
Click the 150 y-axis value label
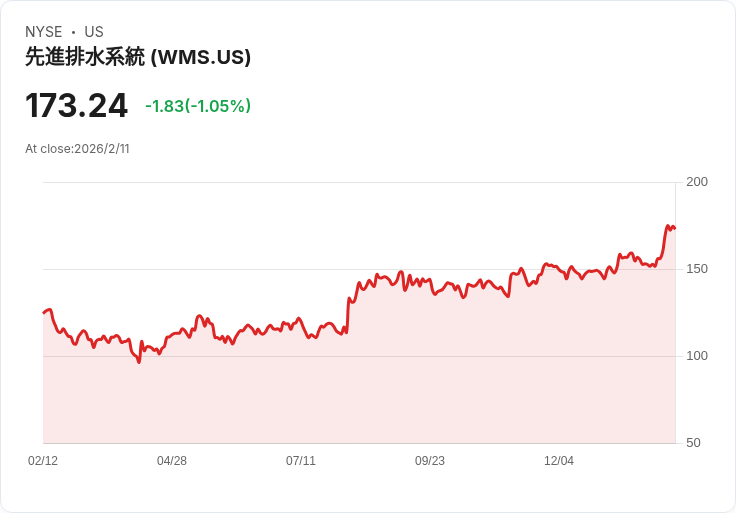coord(697,269)
